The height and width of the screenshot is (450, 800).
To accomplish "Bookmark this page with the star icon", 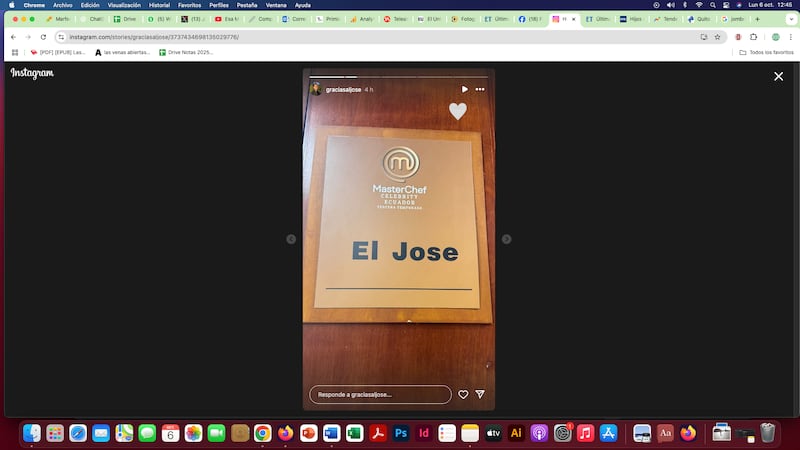I will coord(717,36).
